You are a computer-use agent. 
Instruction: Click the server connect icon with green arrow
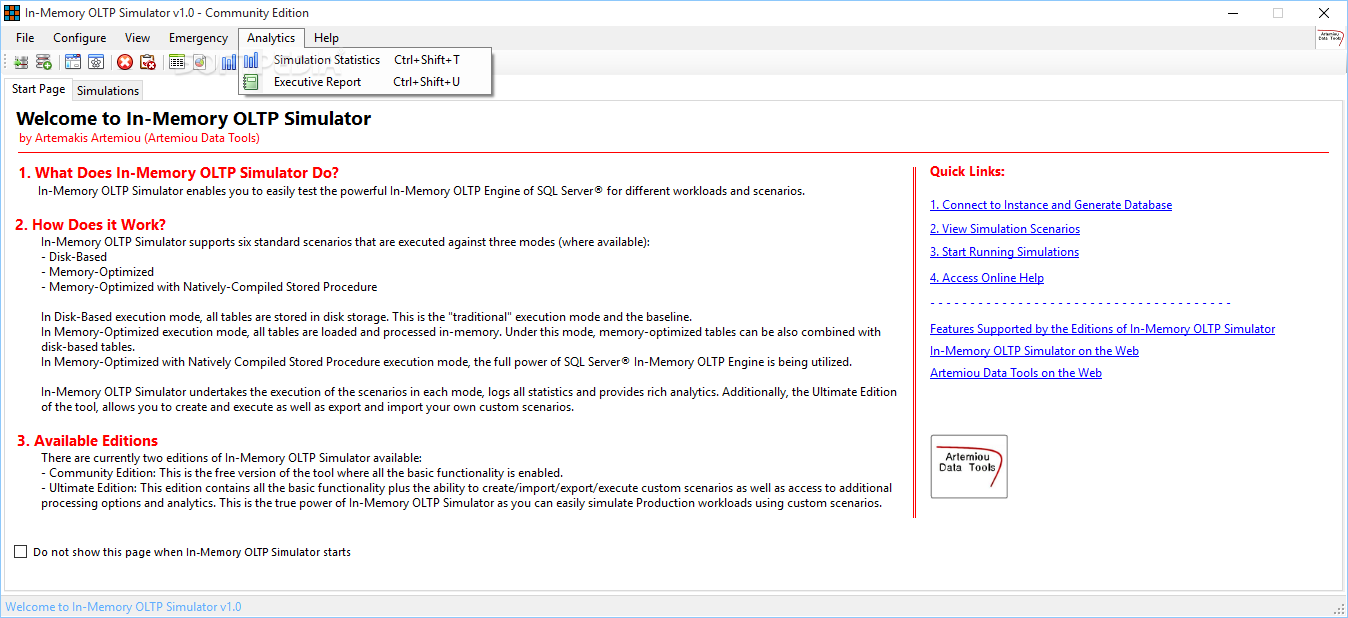coord(21,62)
